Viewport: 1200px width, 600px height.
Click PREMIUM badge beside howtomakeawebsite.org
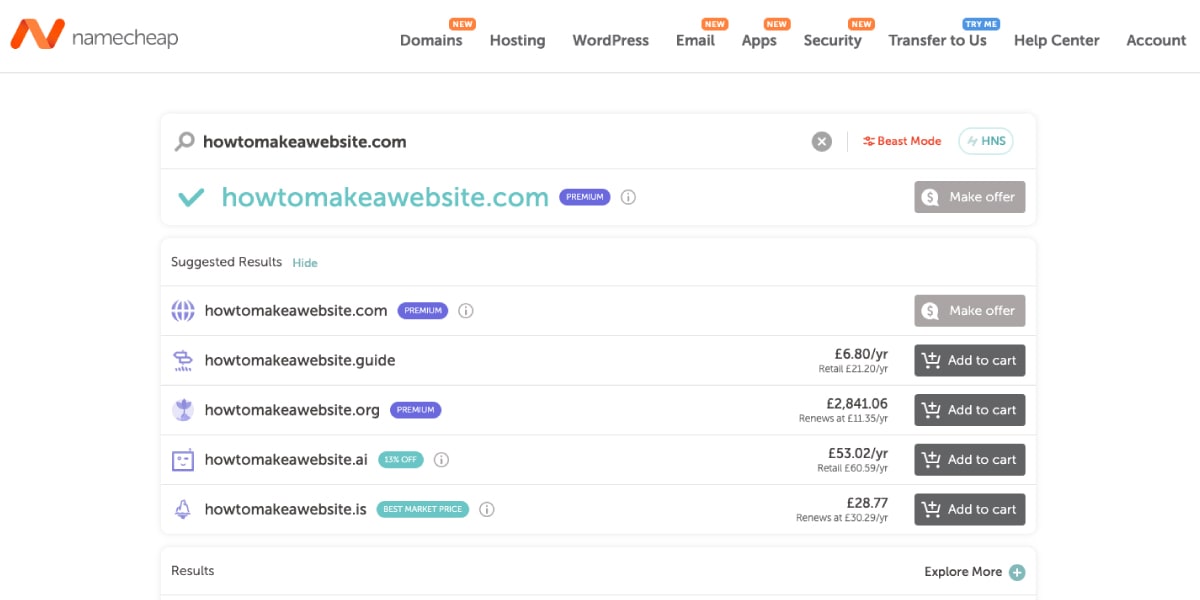416,410
